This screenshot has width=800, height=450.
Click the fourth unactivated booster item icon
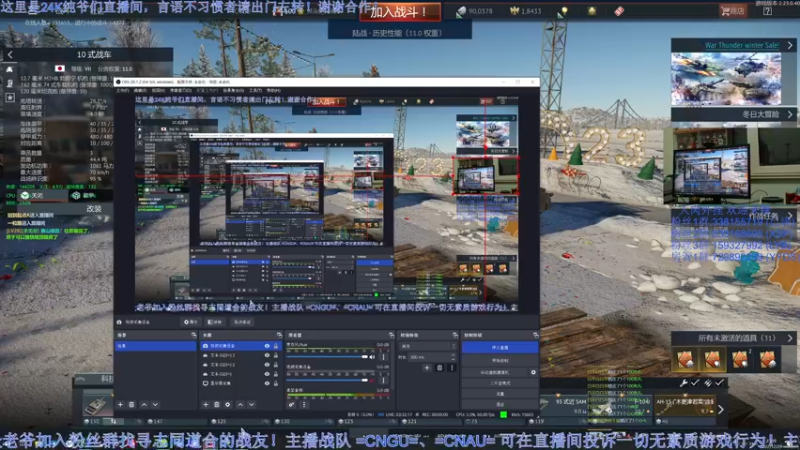coord(767,359)
